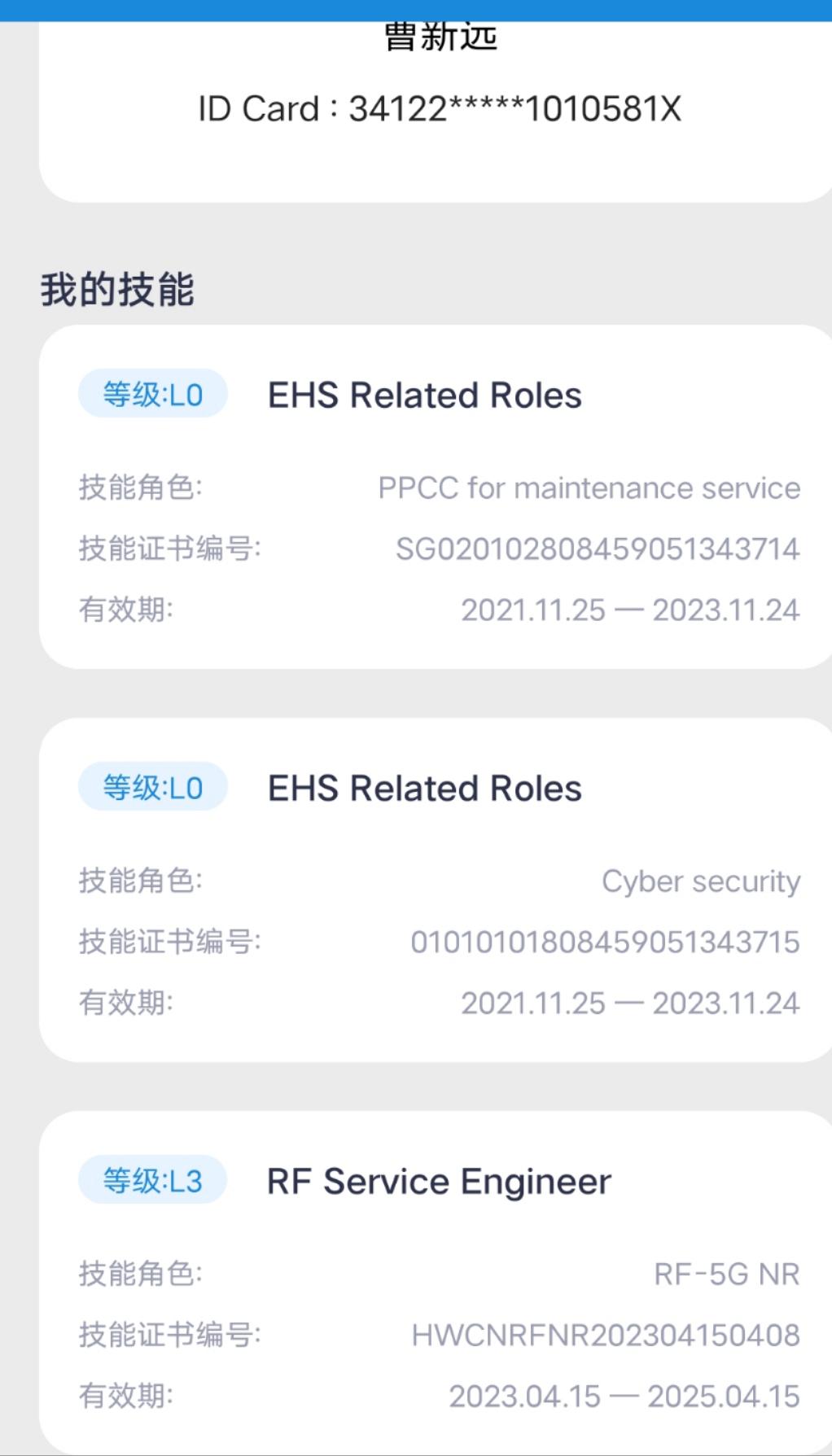Tap the L0 badge on the Cyber security card
The image size is (832, 1456).
point(152,788)
